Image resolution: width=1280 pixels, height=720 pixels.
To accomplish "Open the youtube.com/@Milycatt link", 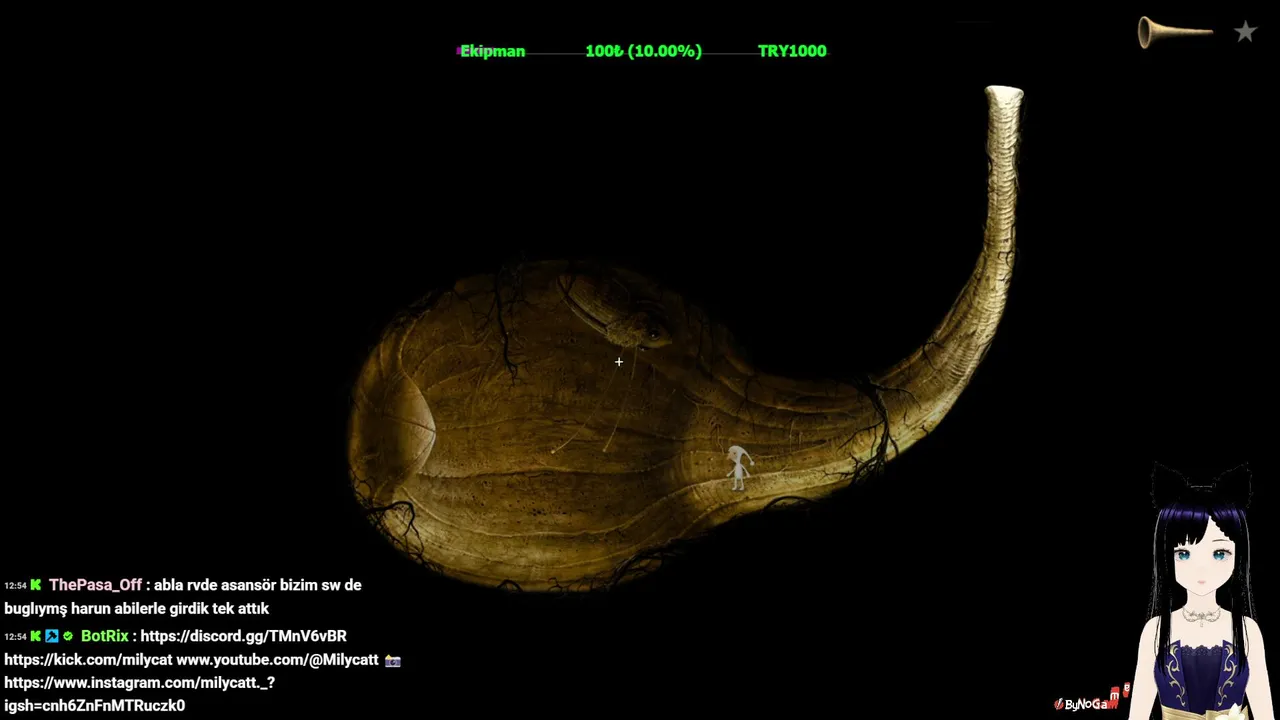I will tap(277, 660).
